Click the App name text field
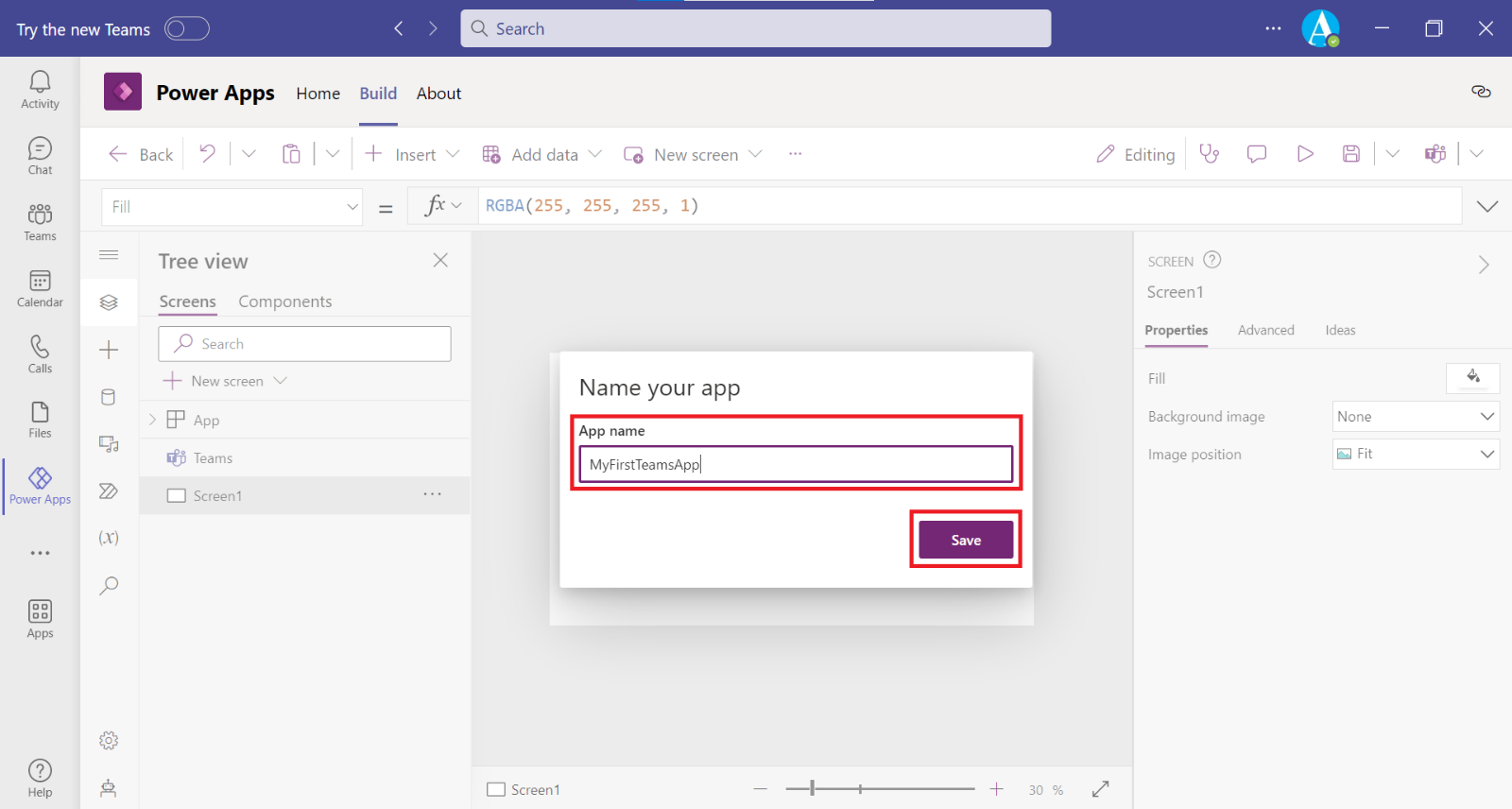The height and width of the screenshot is (809, 1512). (795, 464)
